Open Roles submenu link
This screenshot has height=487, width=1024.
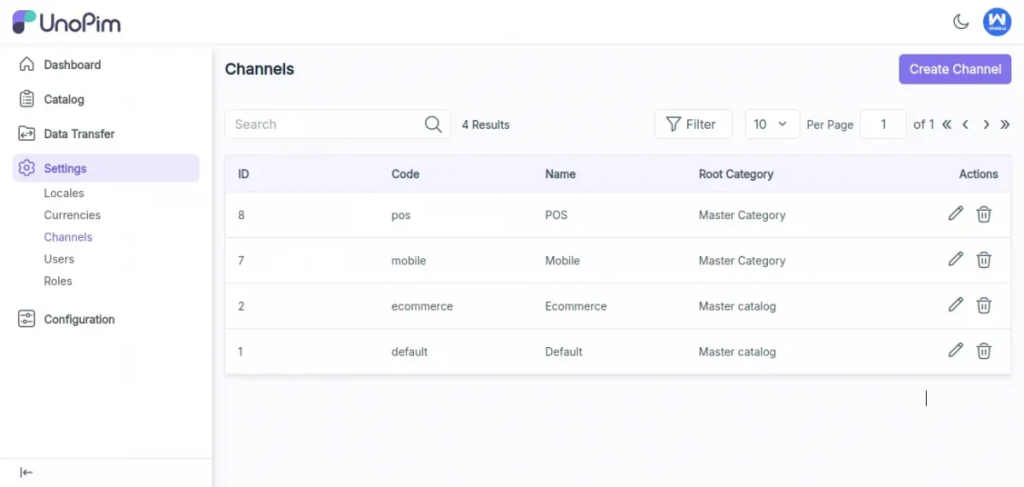[58, 281]
